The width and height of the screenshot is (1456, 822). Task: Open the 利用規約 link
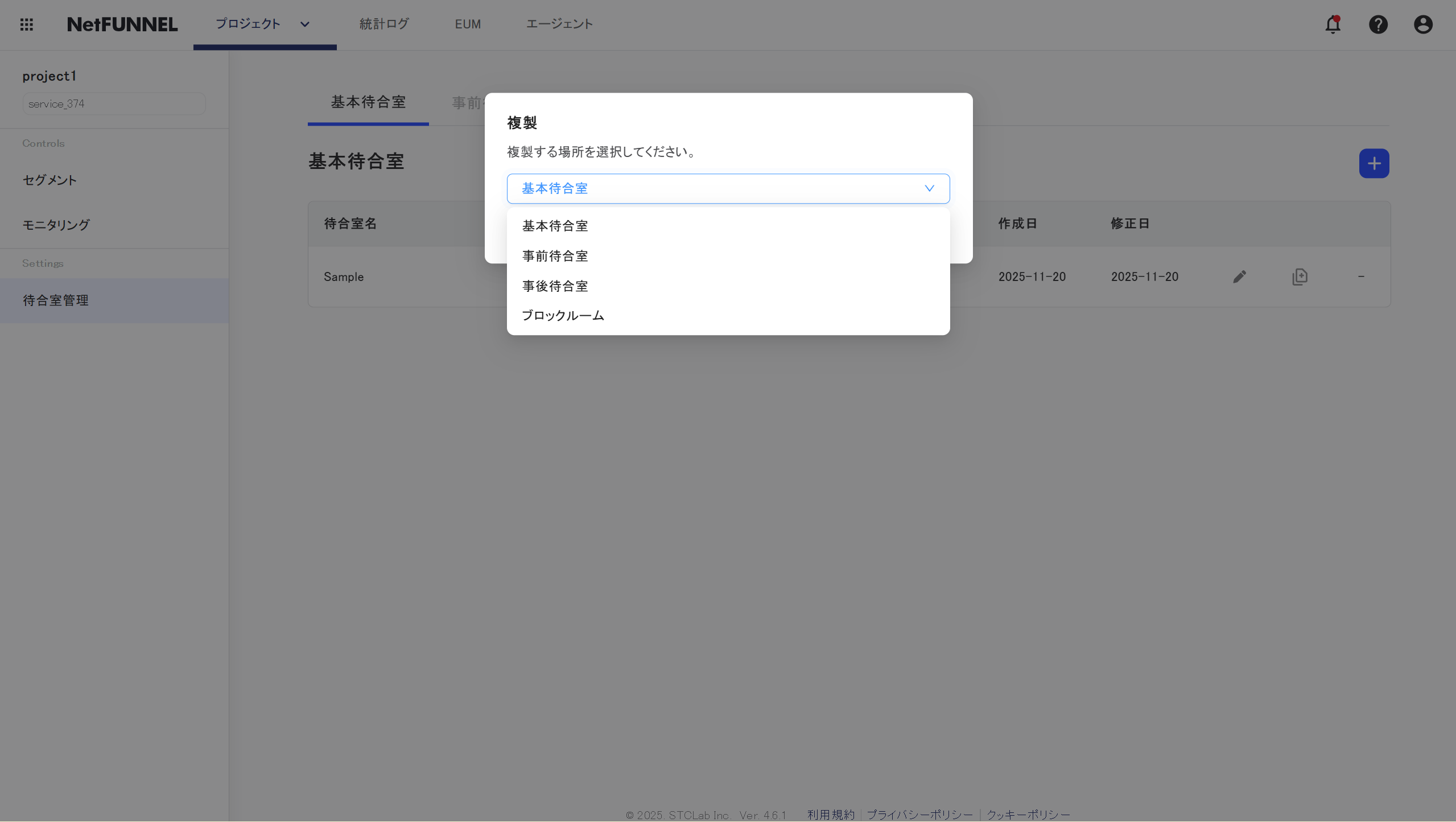[830, 815]
